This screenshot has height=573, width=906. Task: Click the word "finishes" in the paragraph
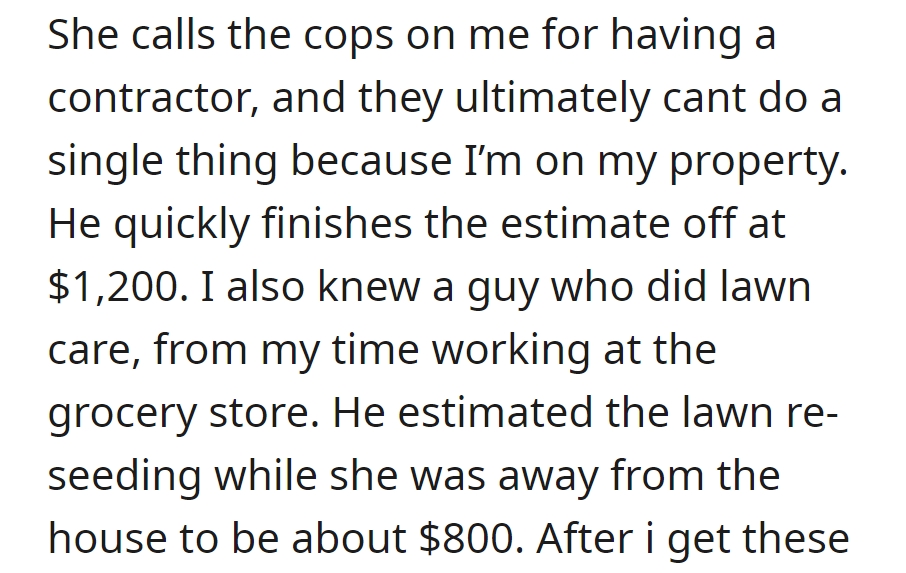[337, 223]
